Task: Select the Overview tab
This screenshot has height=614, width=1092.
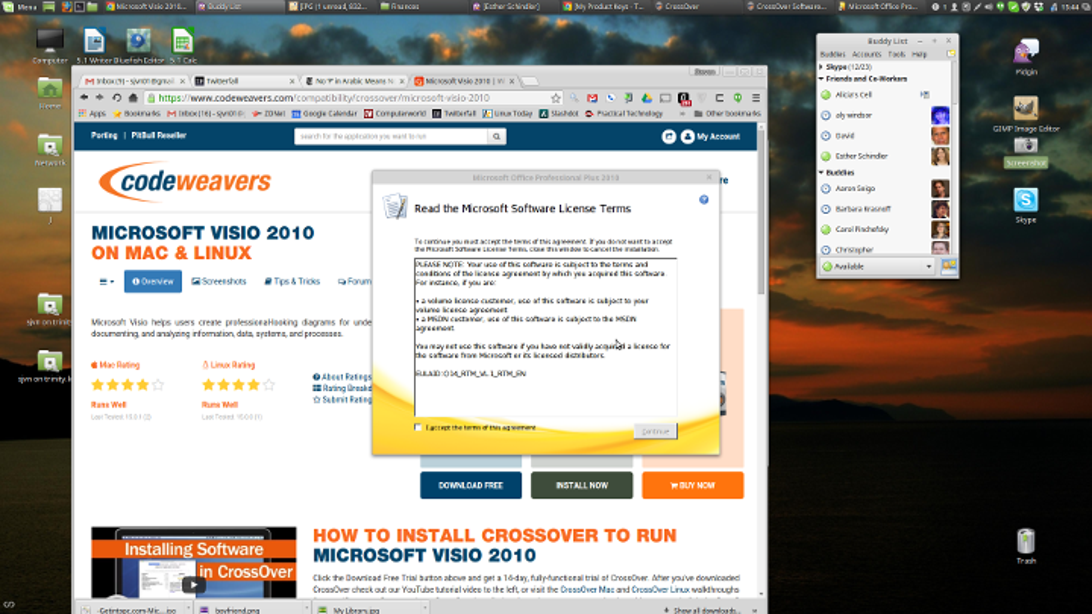Action: (x=153, y=282)
